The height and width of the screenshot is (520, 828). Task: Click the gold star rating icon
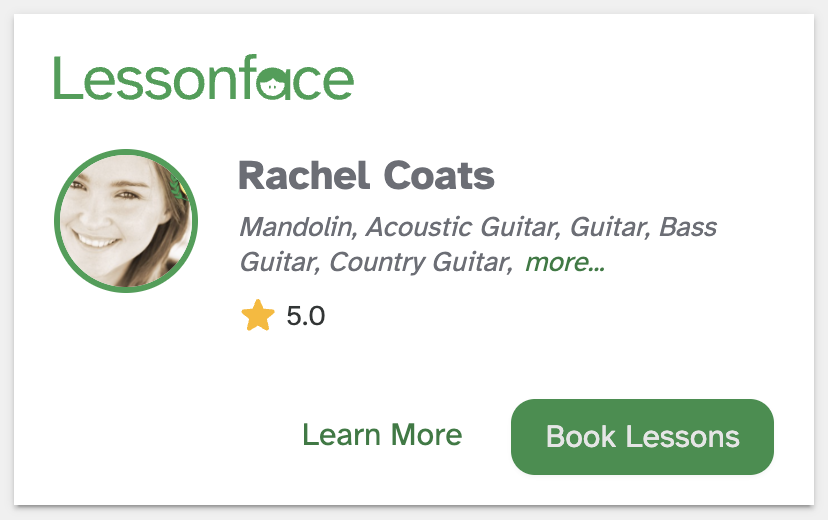click(258, 317)
